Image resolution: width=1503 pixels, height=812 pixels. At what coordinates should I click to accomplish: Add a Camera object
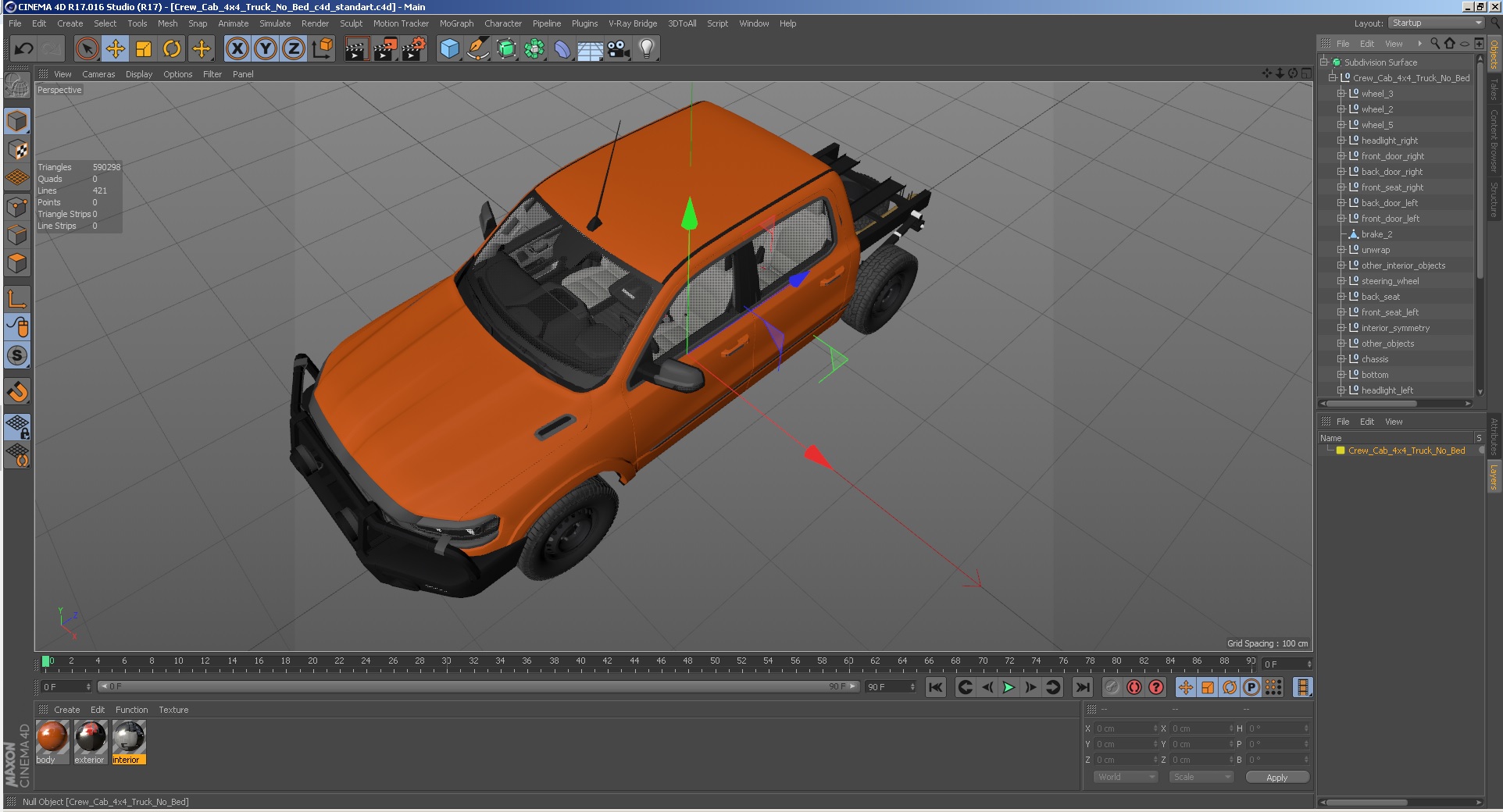pos(619,49)
